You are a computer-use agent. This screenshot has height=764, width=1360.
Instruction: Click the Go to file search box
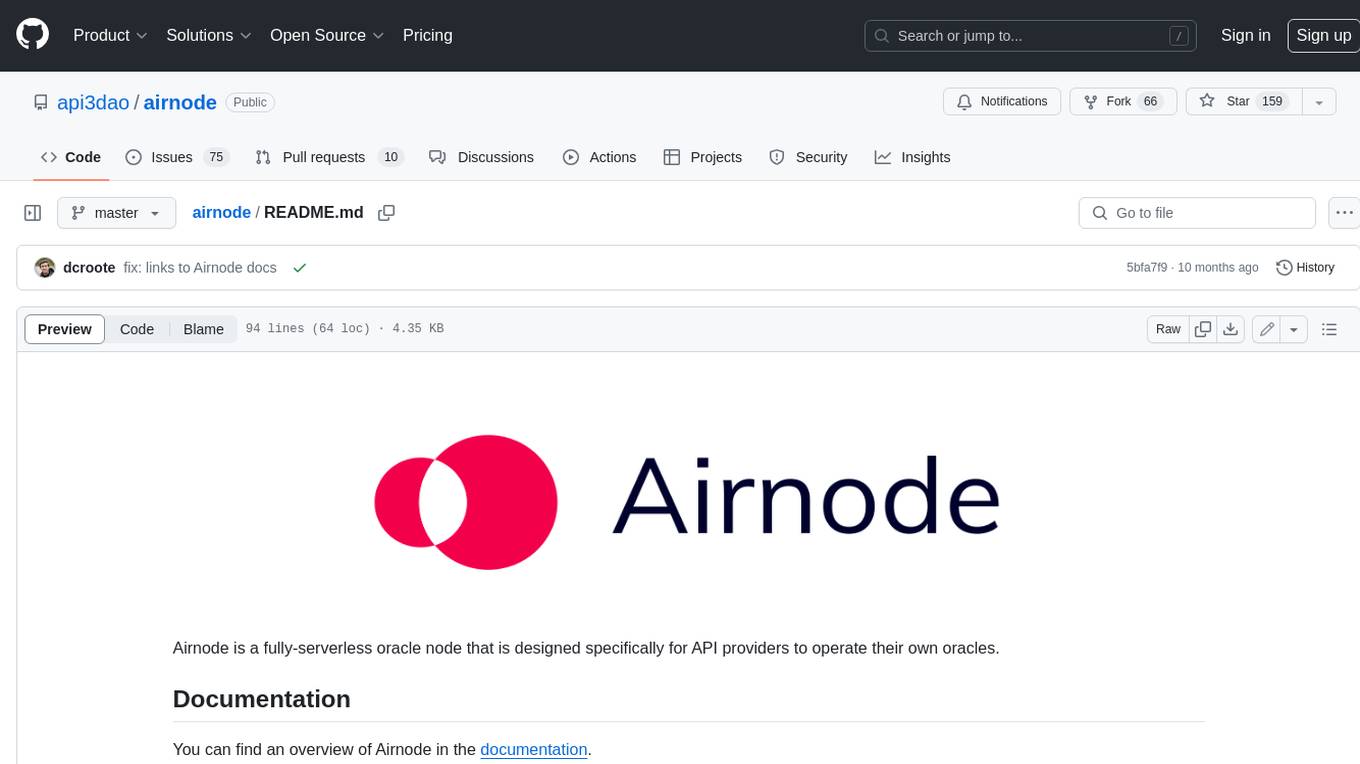[x=1197, y=213]
